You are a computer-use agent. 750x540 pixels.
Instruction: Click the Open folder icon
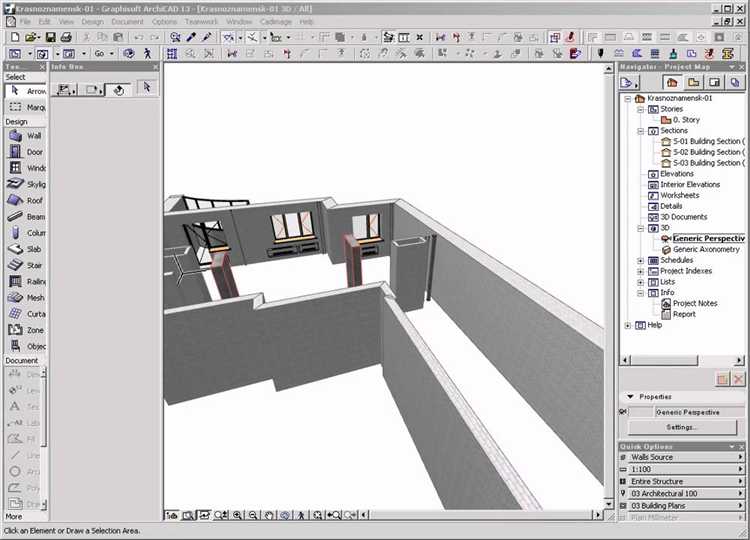point(32,37)
